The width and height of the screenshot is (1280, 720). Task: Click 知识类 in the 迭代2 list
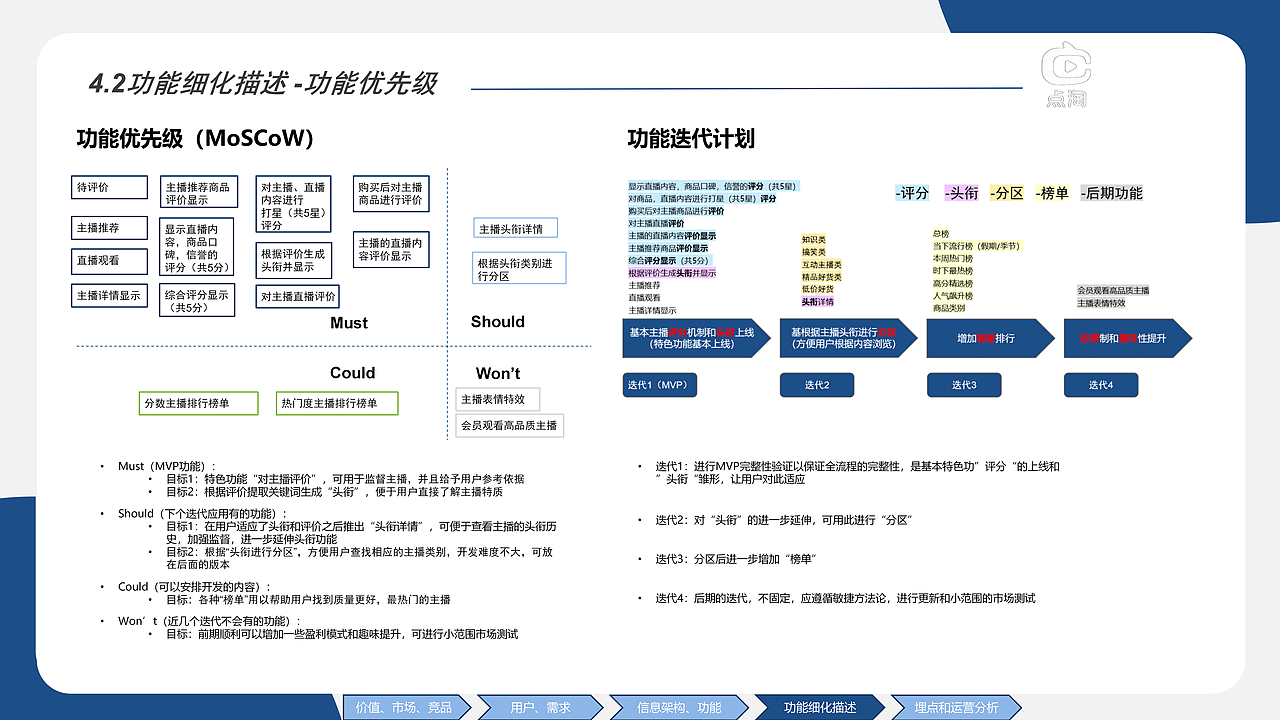click(814, 240)
